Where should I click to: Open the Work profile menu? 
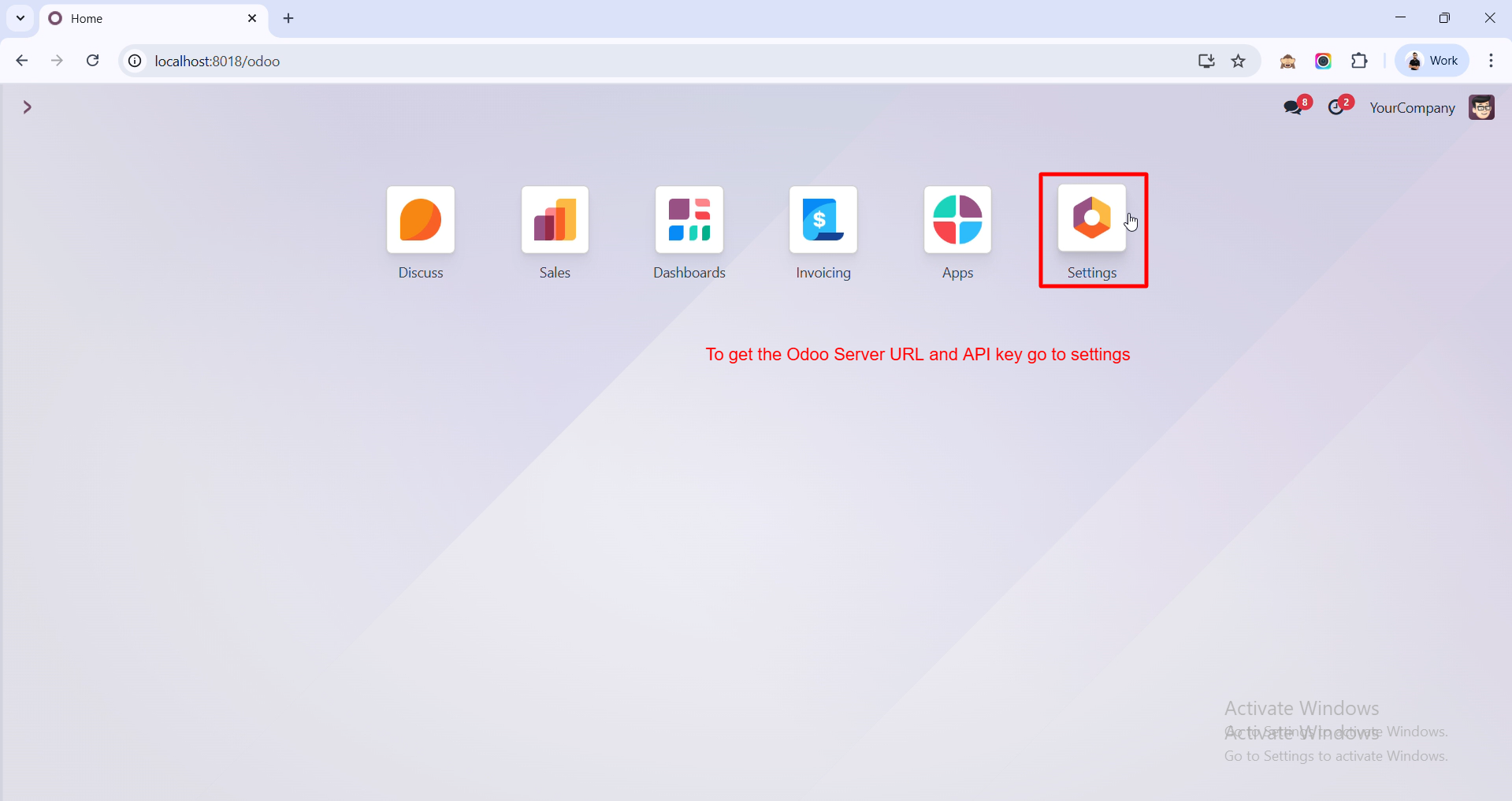coord(1432,61)
